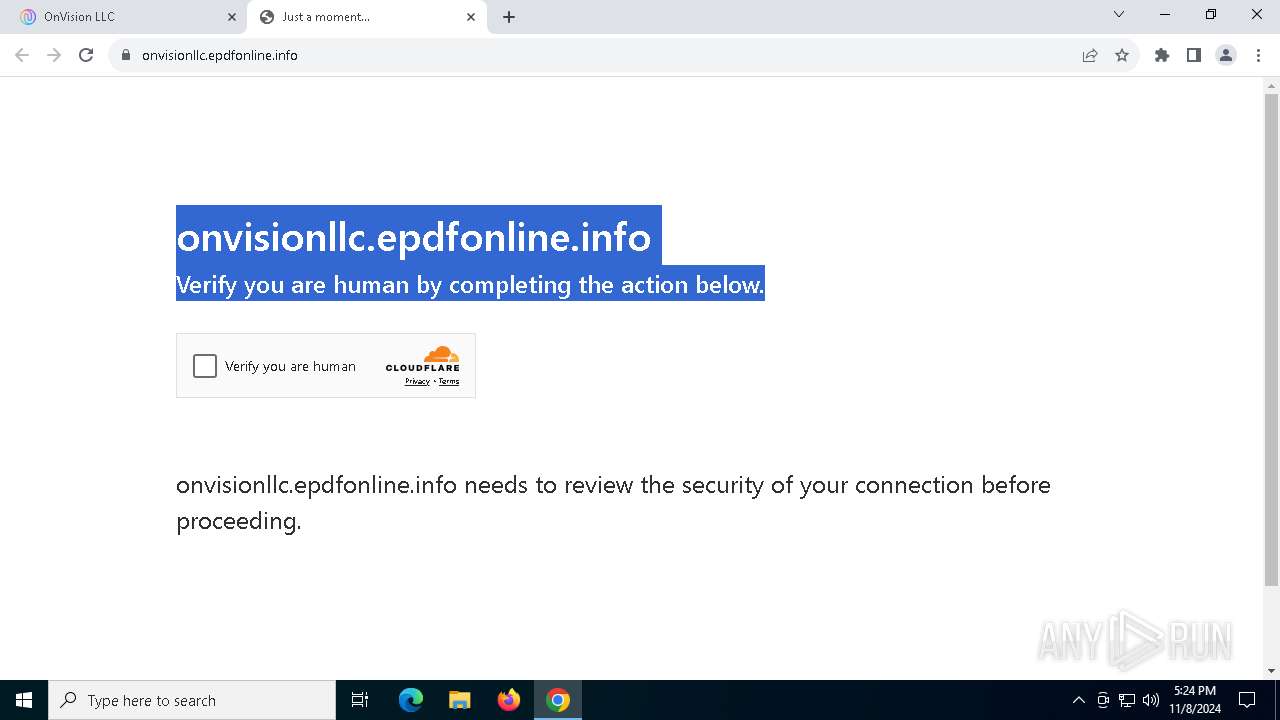Viewport: 1280px width, 720px height.
Task: Open the notification center icon
Action: (1247, 700)
